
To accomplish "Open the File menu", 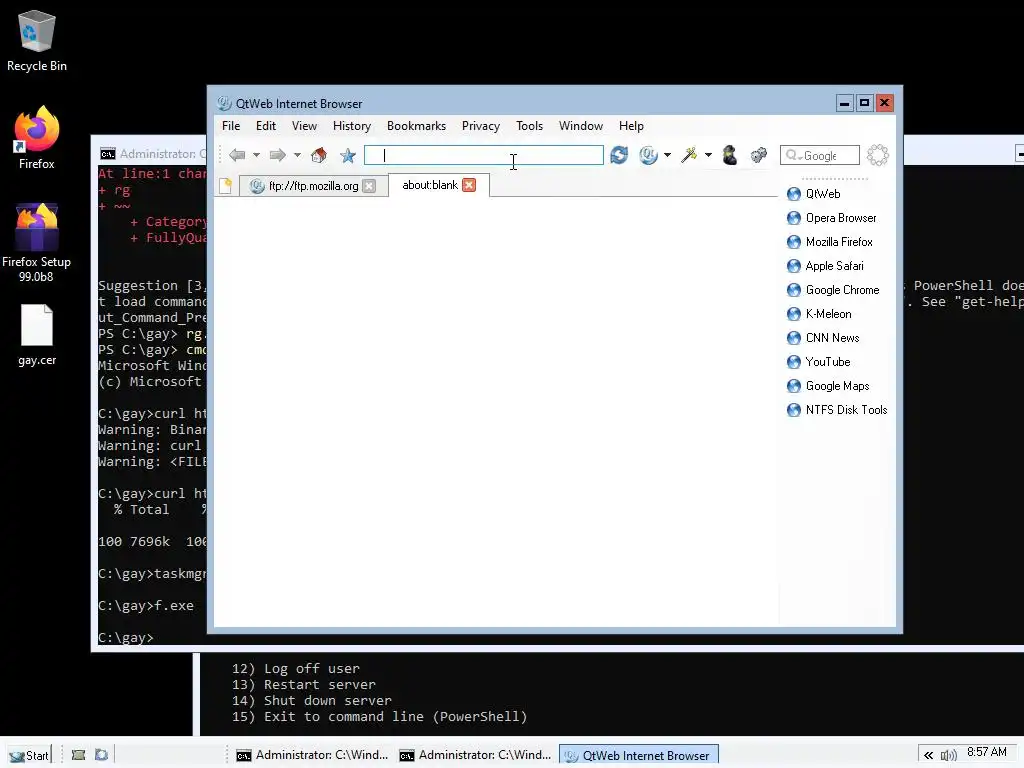I will [x=231, y=126].
